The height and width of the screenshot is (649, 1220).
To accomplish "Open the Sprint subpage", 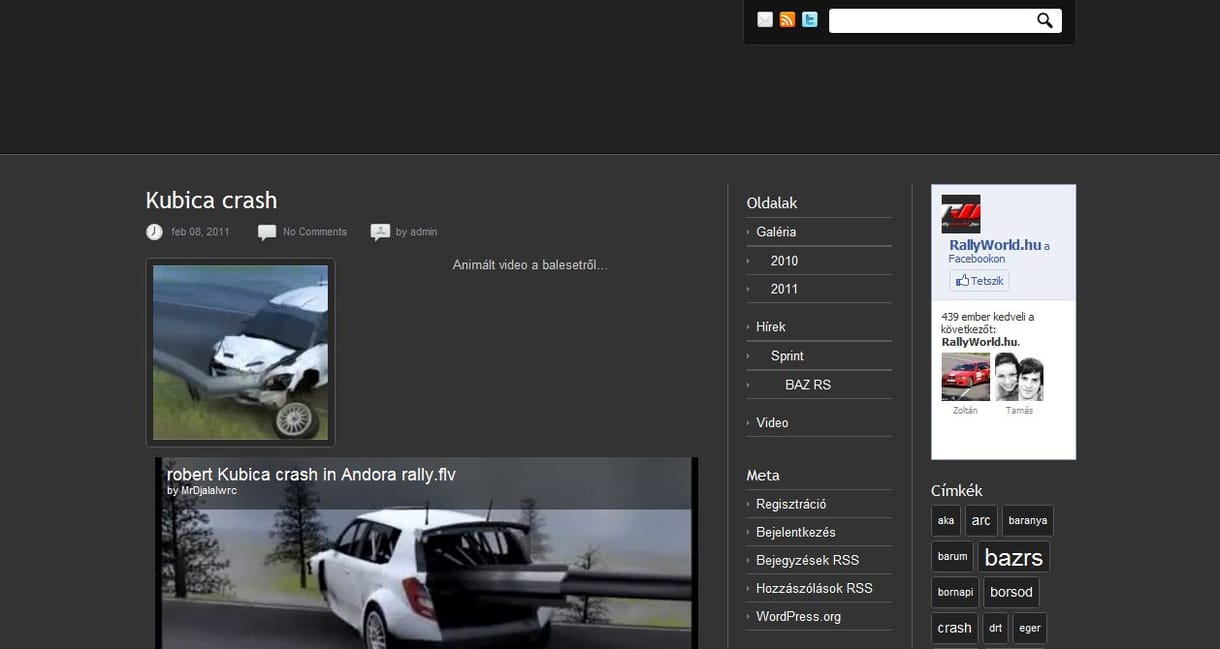I will (x=787, y=356).
